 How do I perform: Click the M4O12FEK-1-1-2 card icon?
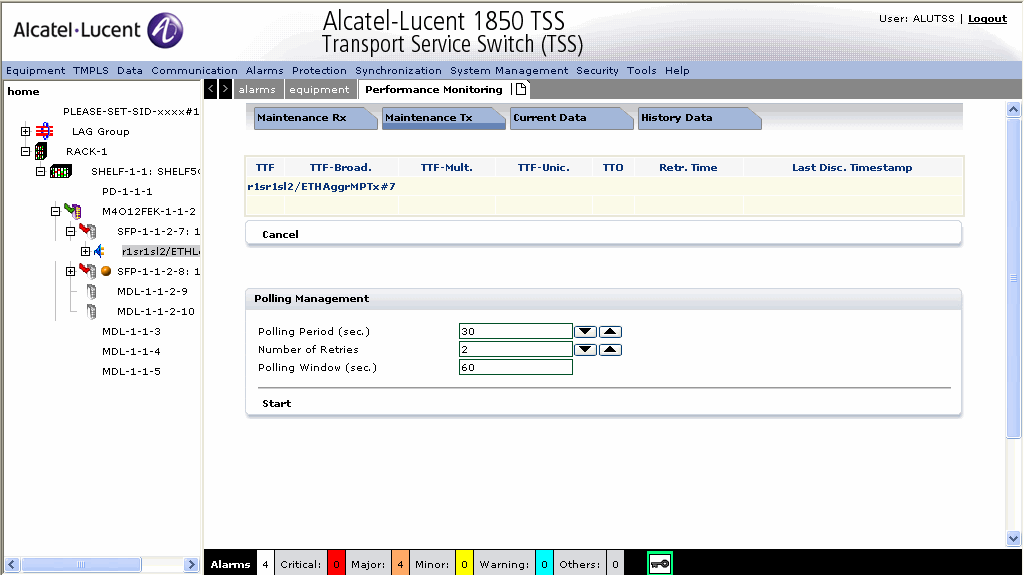[x=73, y=211]
